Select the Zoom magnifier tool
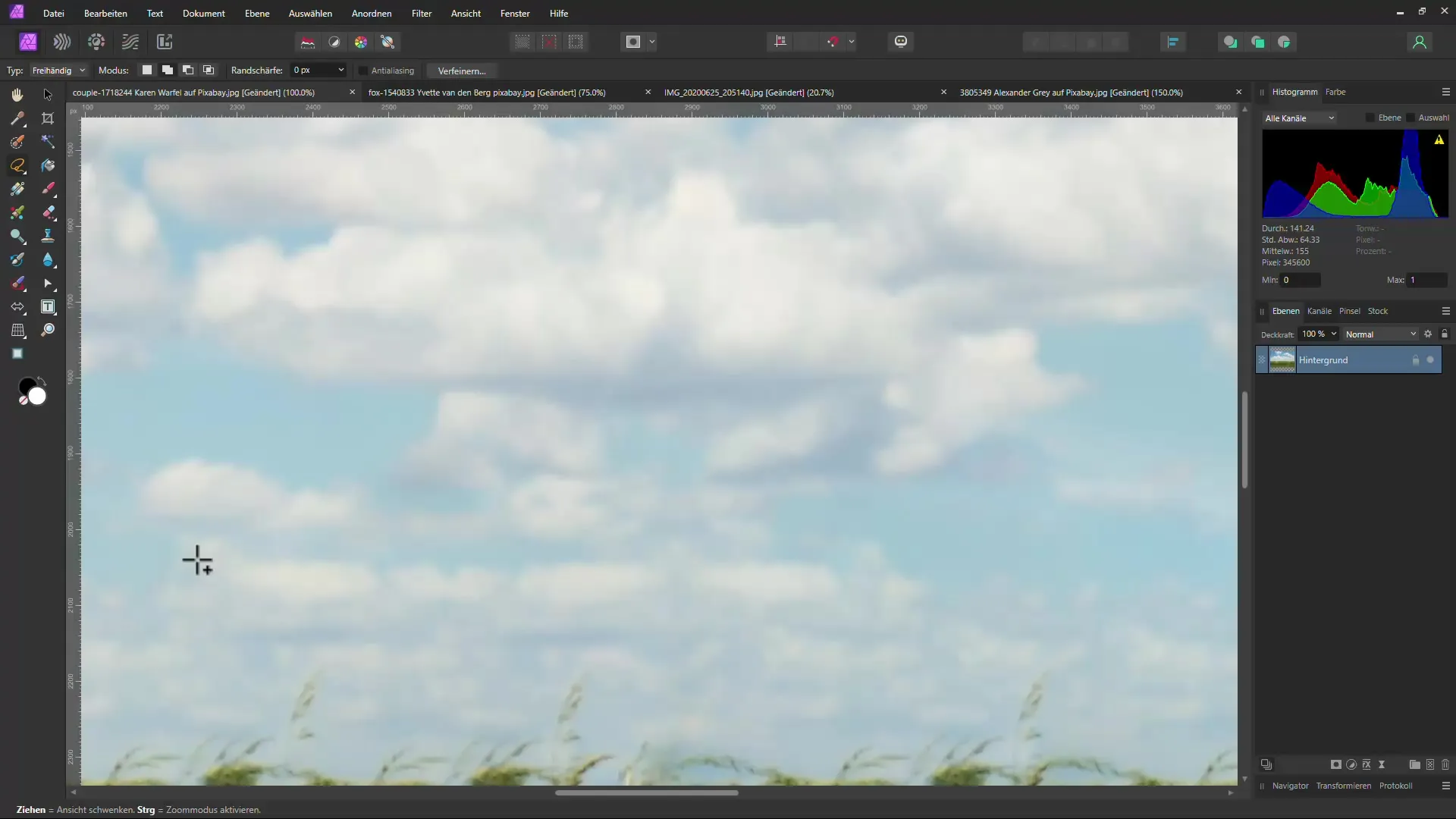 click(x=48, y=331)
